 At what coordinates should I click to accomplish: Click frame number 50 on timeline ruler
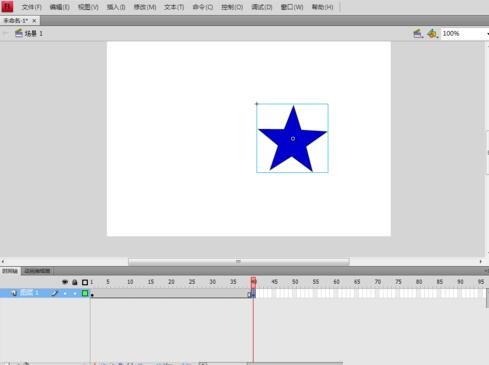pyautogui.click(x=295, y=282)
